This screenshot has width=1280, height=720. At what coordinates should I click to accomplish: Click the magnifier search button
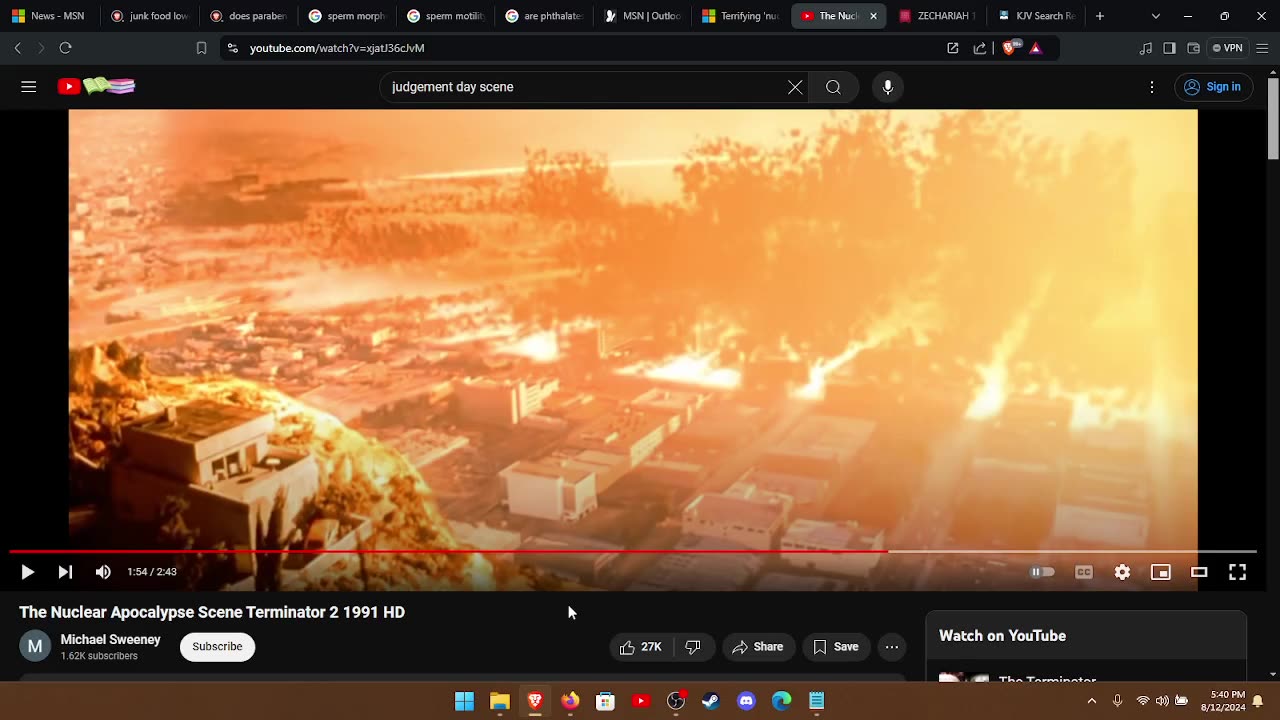pyautogui.click(x=833, y=87)
